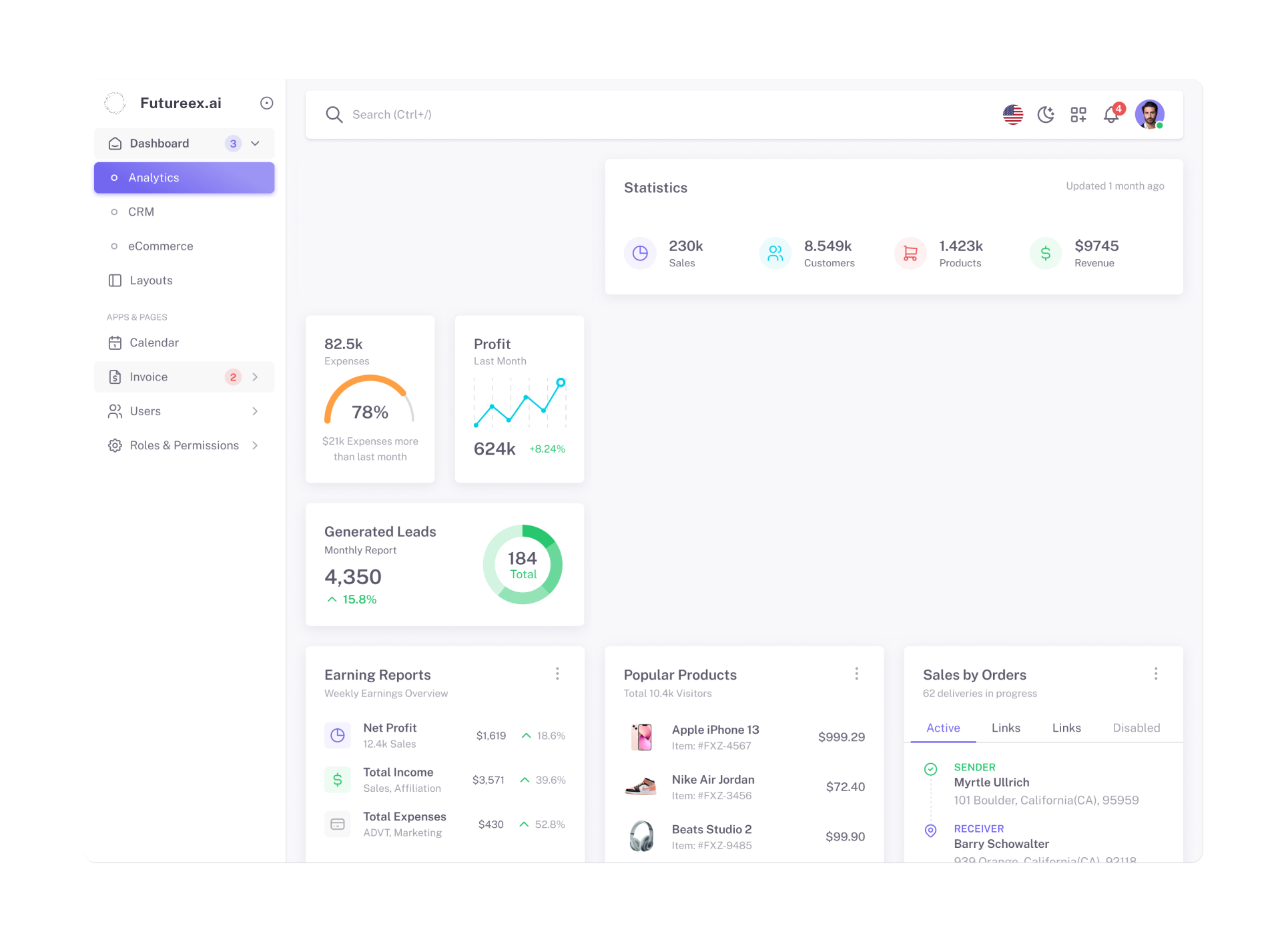Open Beats Studio 2 product link

tap(712, 829)
